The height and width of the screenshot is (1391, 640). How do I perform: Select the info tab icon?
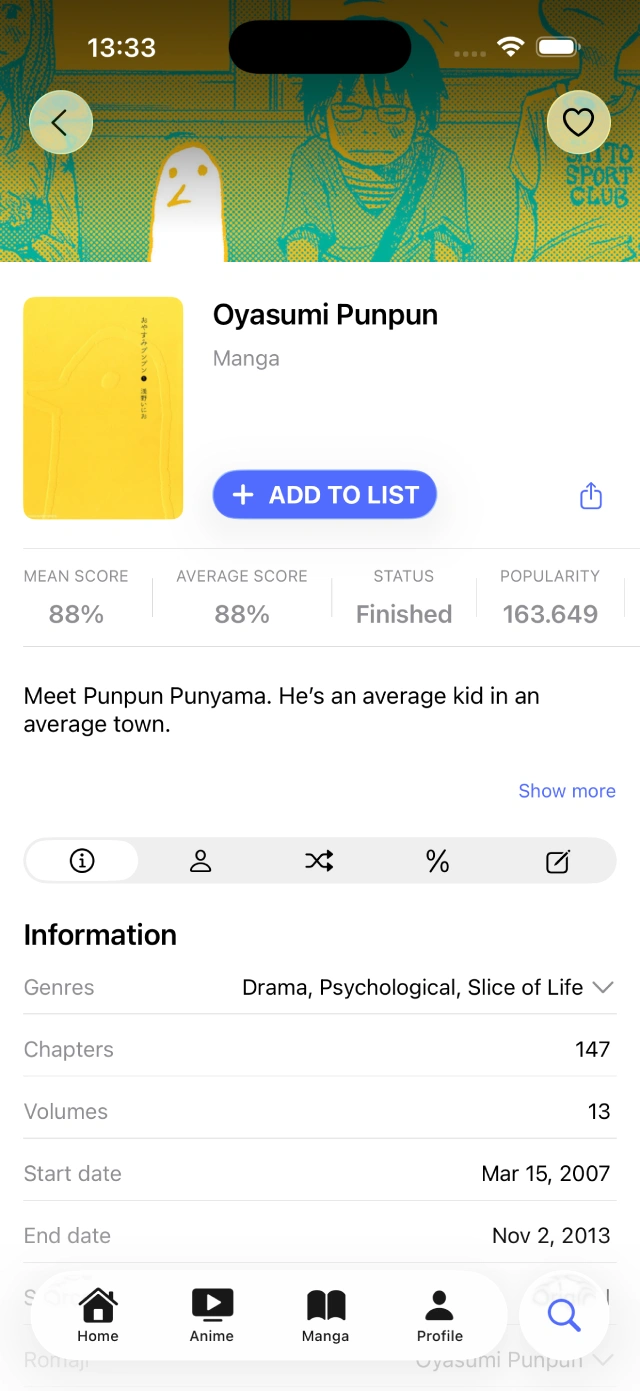coord(82,861)
